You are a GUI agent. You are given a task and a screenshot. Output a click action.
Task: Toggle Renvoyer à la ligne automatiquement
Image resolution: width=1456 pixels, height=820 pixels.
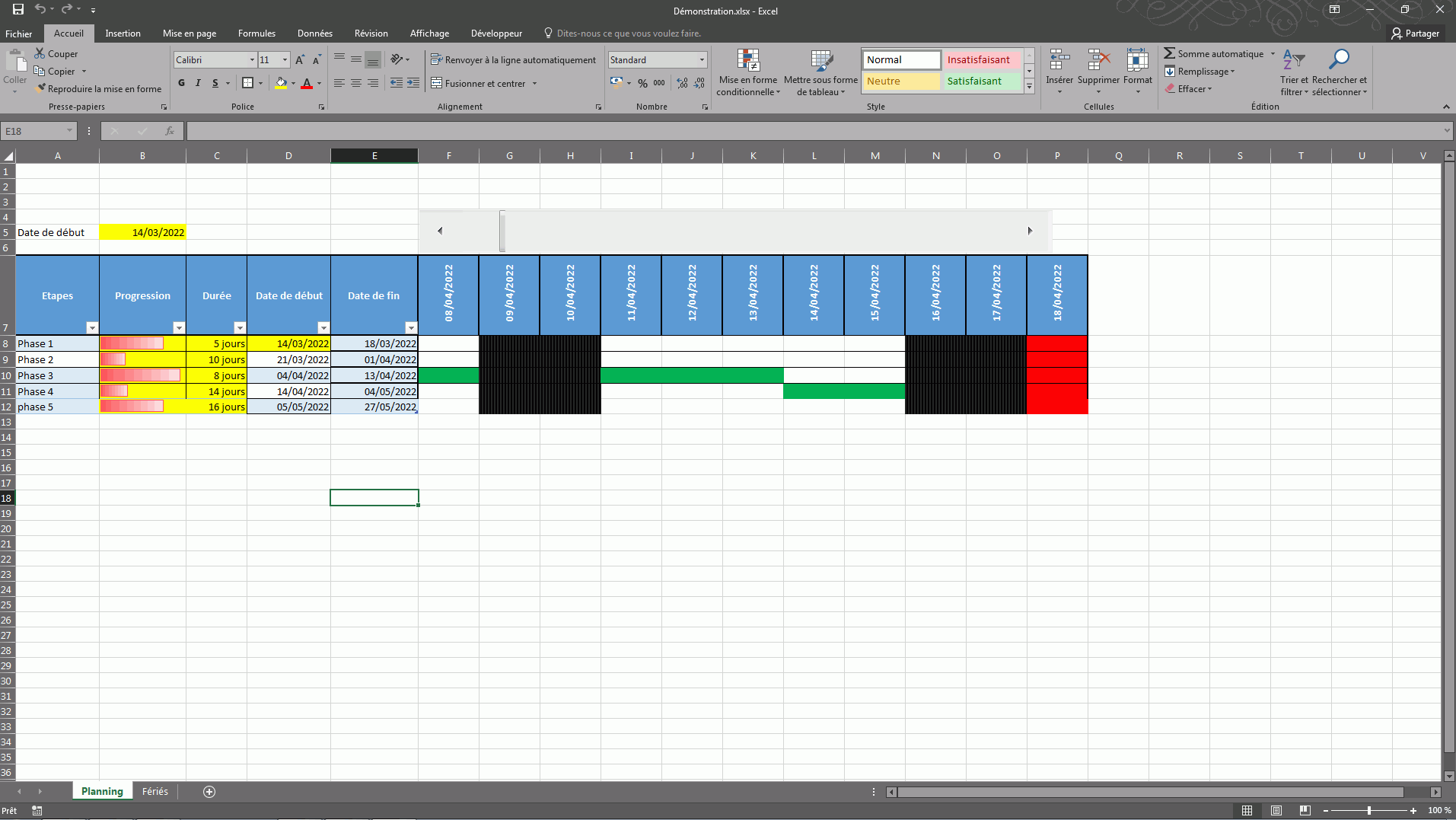(514, 60)
